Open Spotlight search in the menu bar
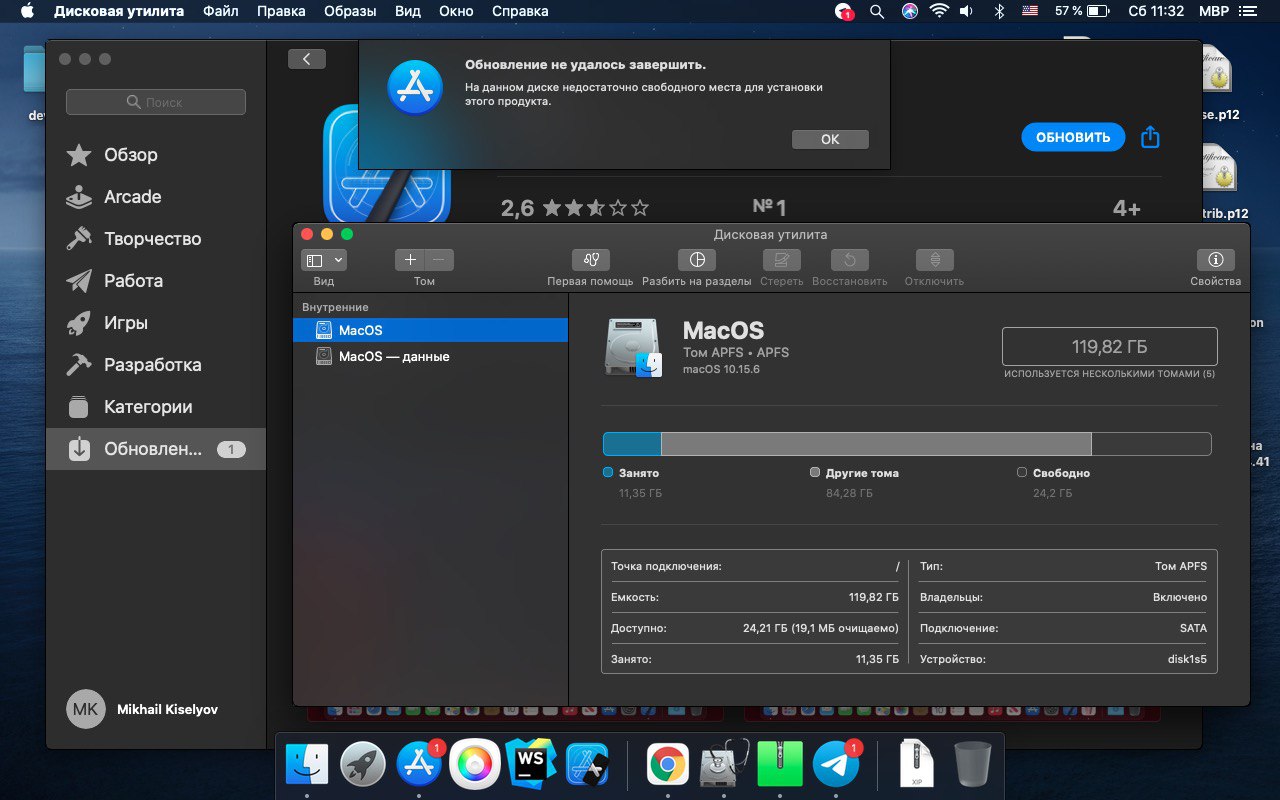This screenshot has height=800, width=1280. [x=877, y=11]
